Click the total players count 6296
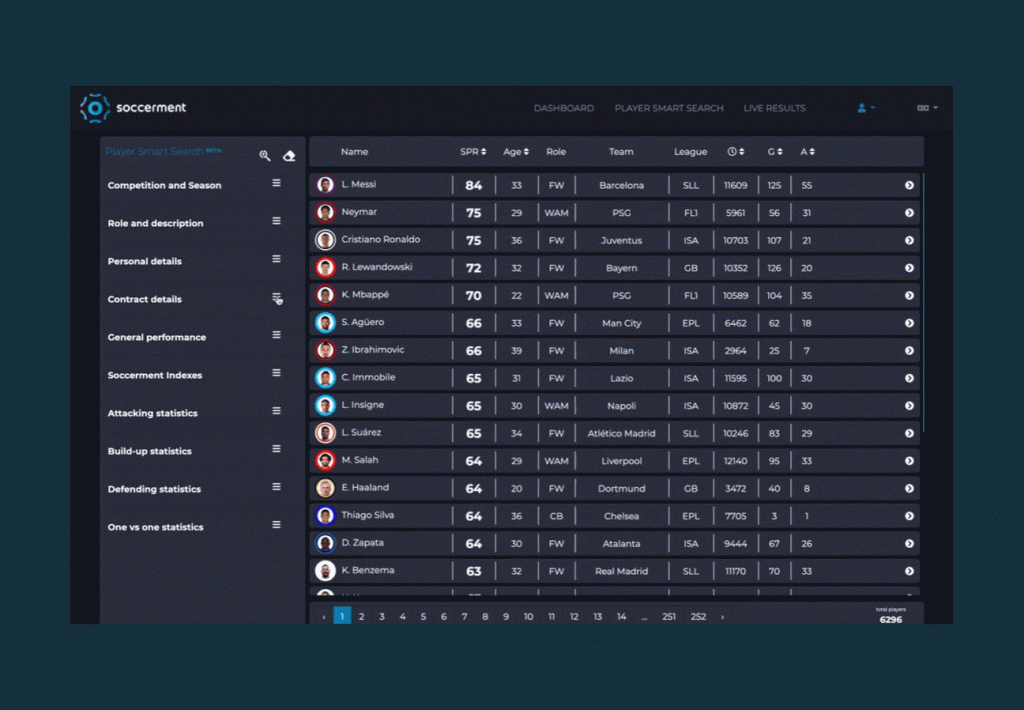Image resolution: width=1024 pixels, height=710 pixels. click(x=891, y=619)
